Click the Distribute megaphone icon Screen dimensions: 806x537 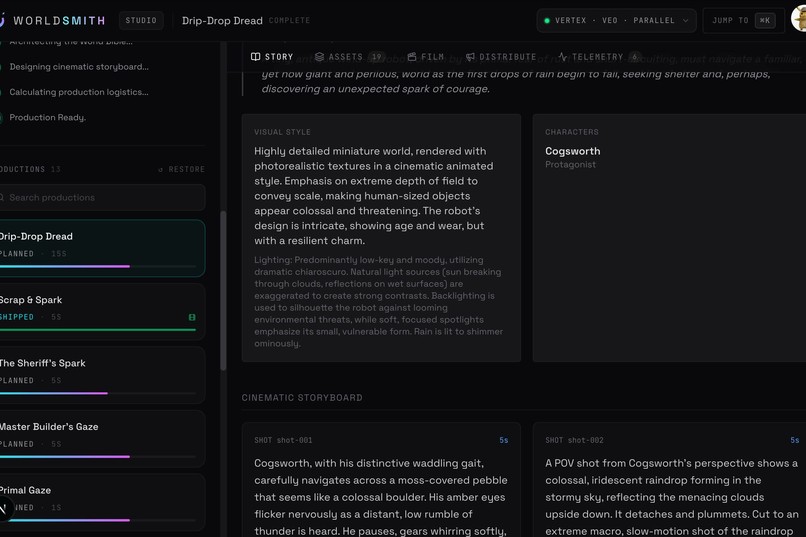tap(470, 57)
